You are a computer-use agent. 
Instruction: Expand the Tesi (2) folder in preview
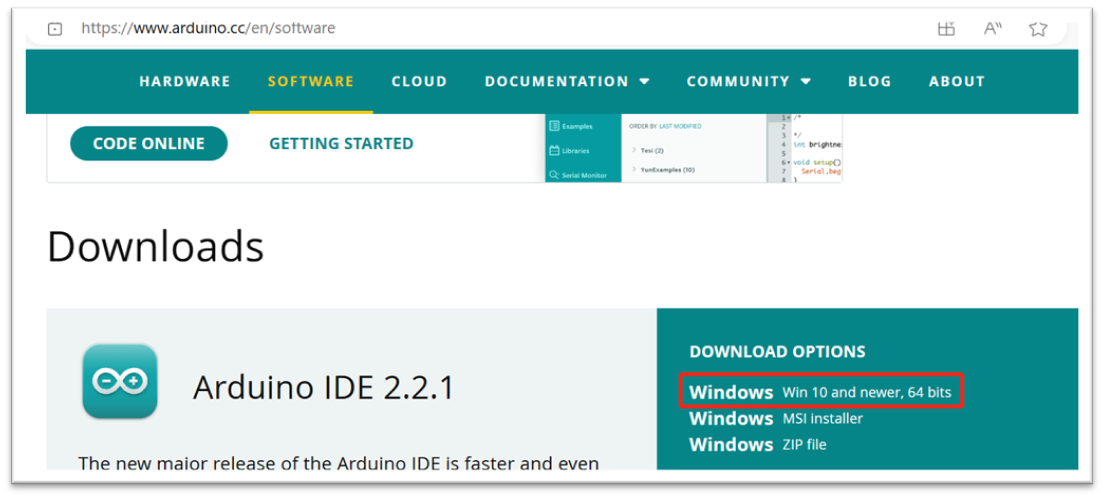pos(648,150)
